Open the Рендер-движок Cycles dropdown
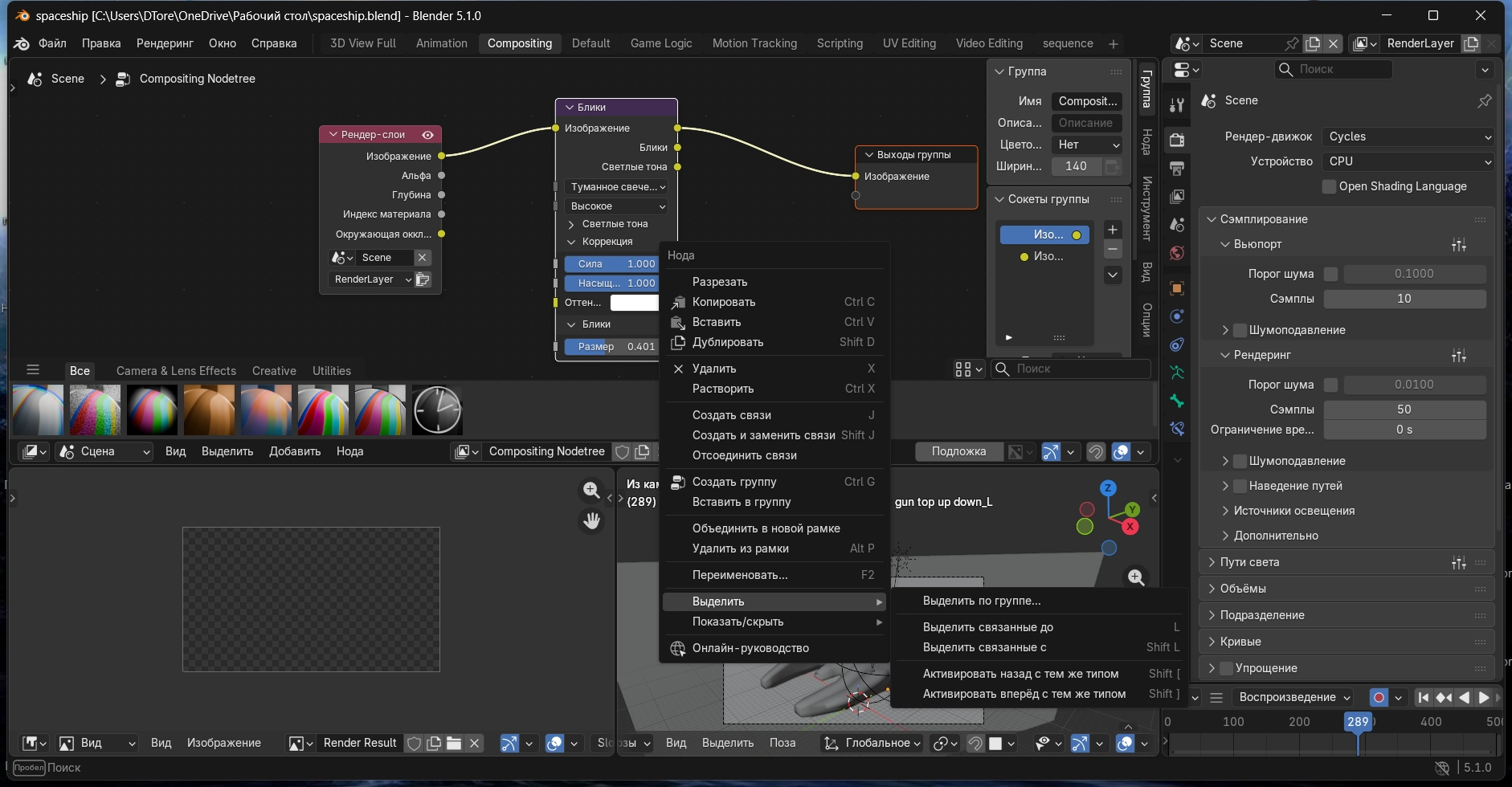The height and width of the screenshot is (787, 1512). click(1408, 137)
